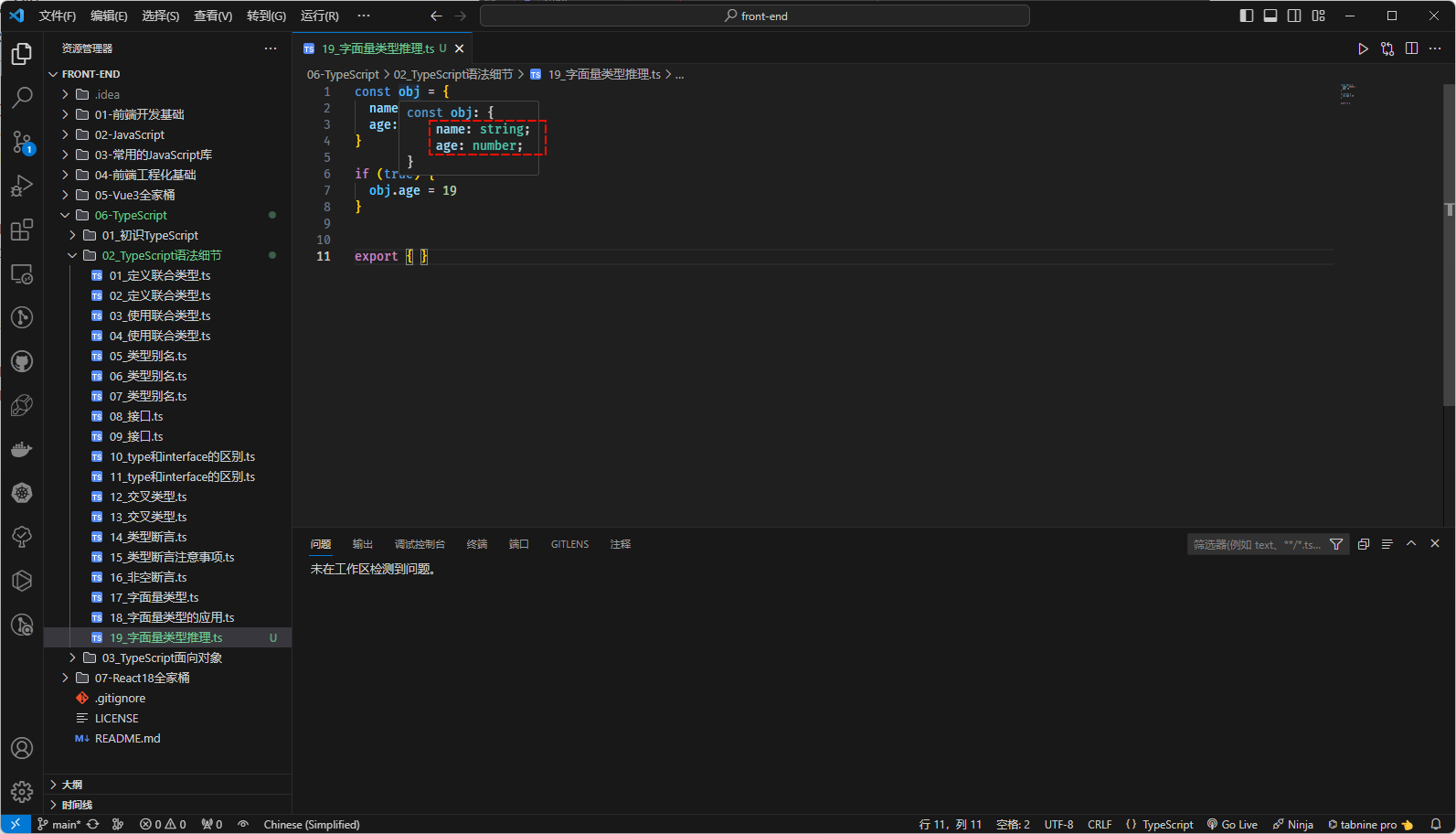
Task: Open the Source Control view
Action: [22, 142]
